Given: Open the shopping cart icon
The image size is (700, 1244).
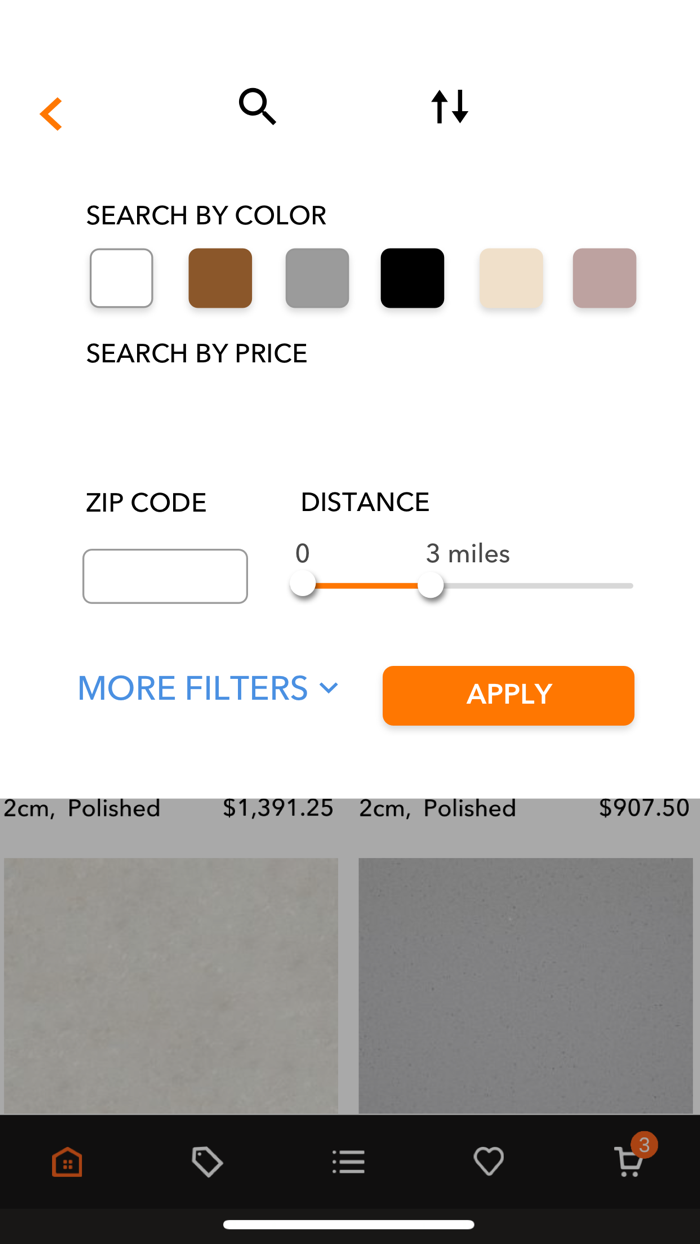Looking at the screenshot, I should [x=629, y=1161].
